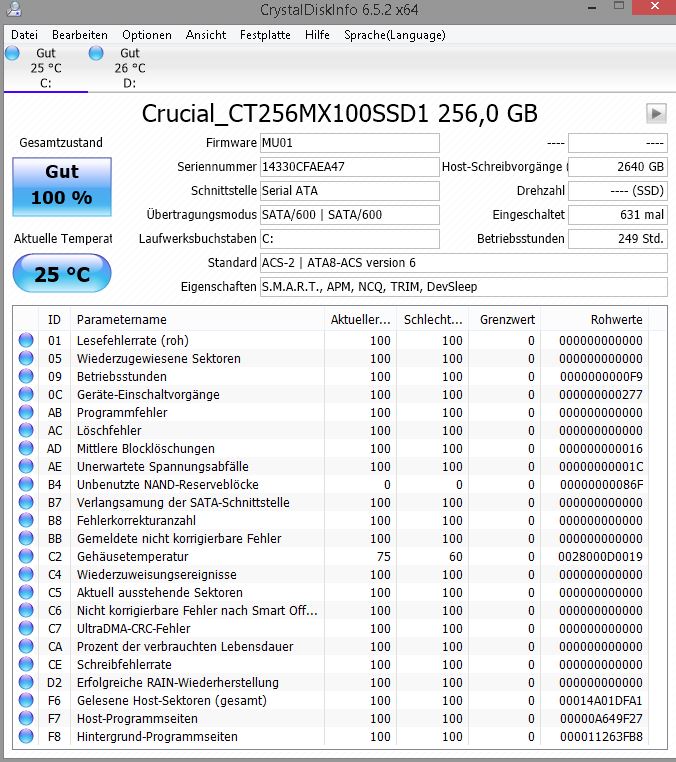676x762 pixels.
Task: Click the Gut 100 % health status button
Action: coord(62,187)
